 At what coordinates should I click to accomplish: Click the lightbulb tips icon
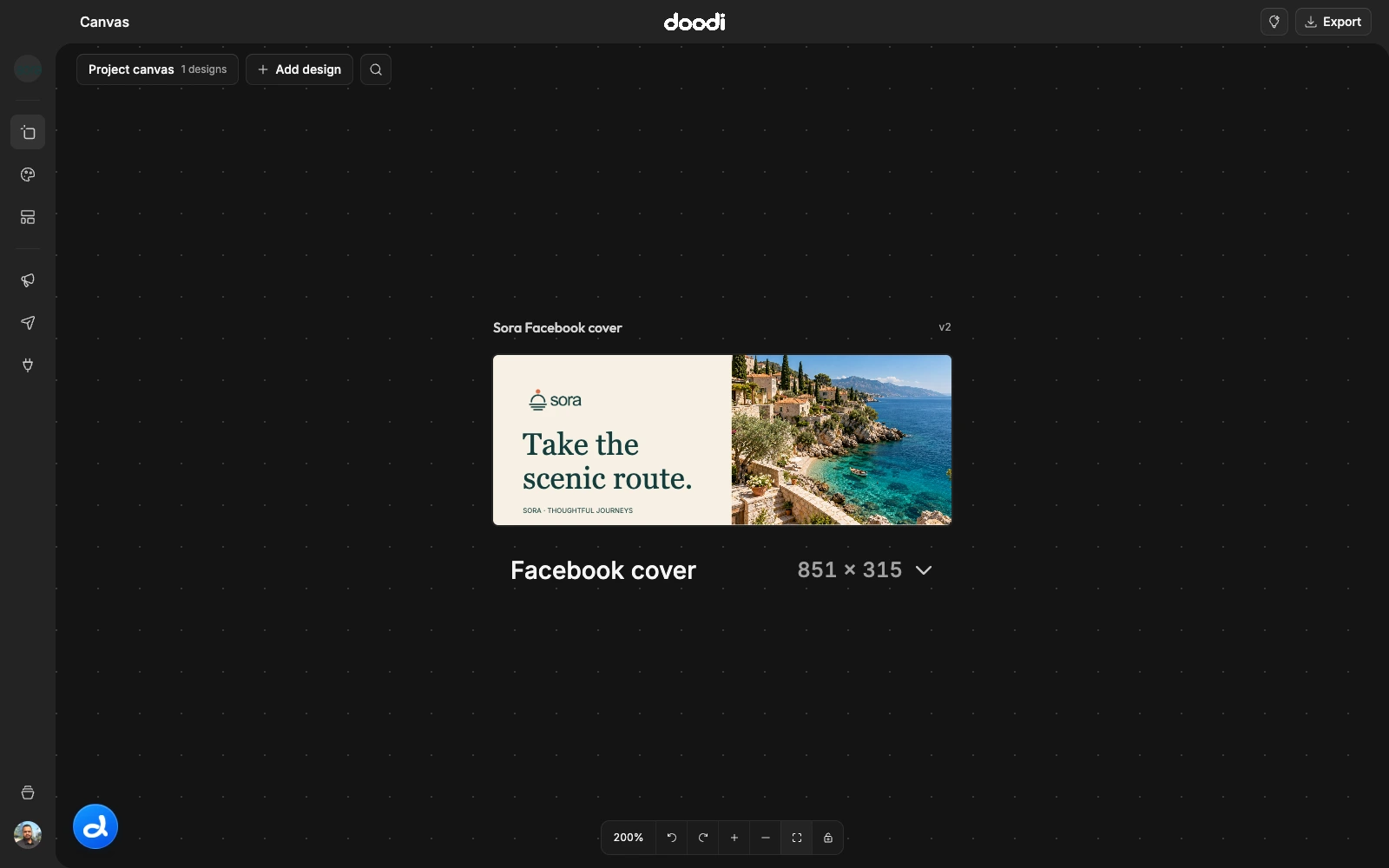click(x=1274, y=22)
